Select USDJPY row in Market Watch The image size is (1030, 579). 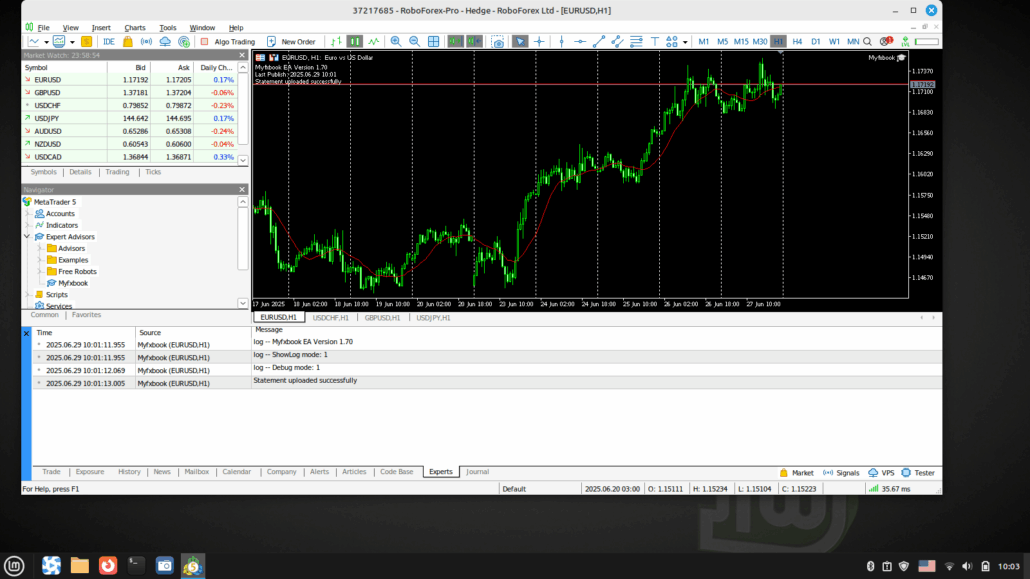click(x=129, y=118)
